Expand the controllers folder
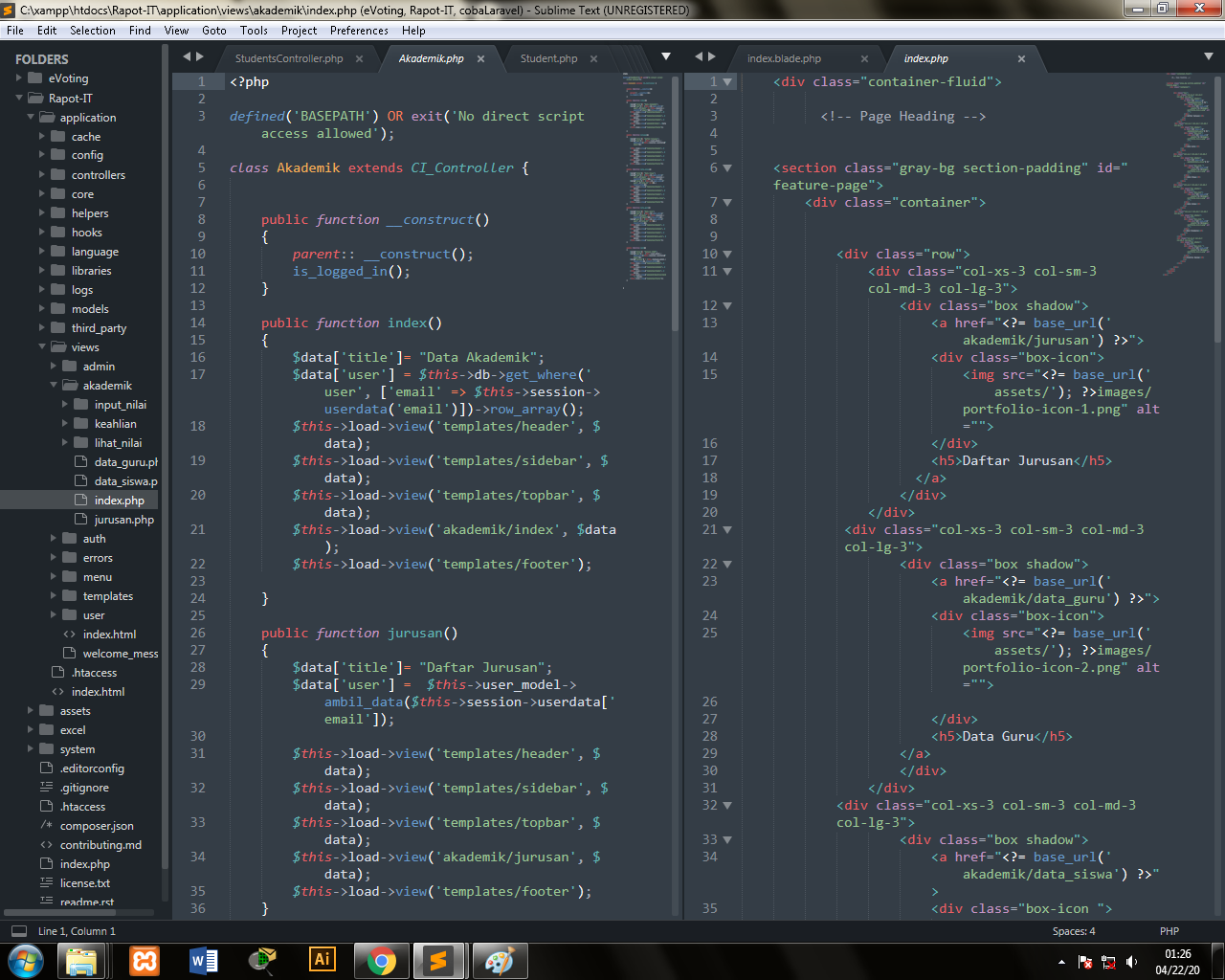Viewport: 1225px width, 980px height. [42, 174]
